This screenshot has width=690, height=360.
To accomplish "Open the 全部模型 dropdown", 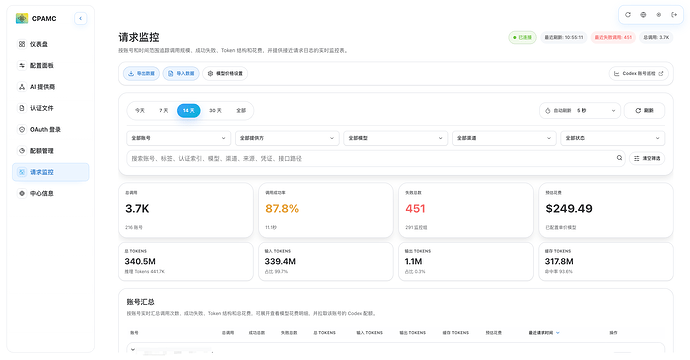I will [395, 138].
